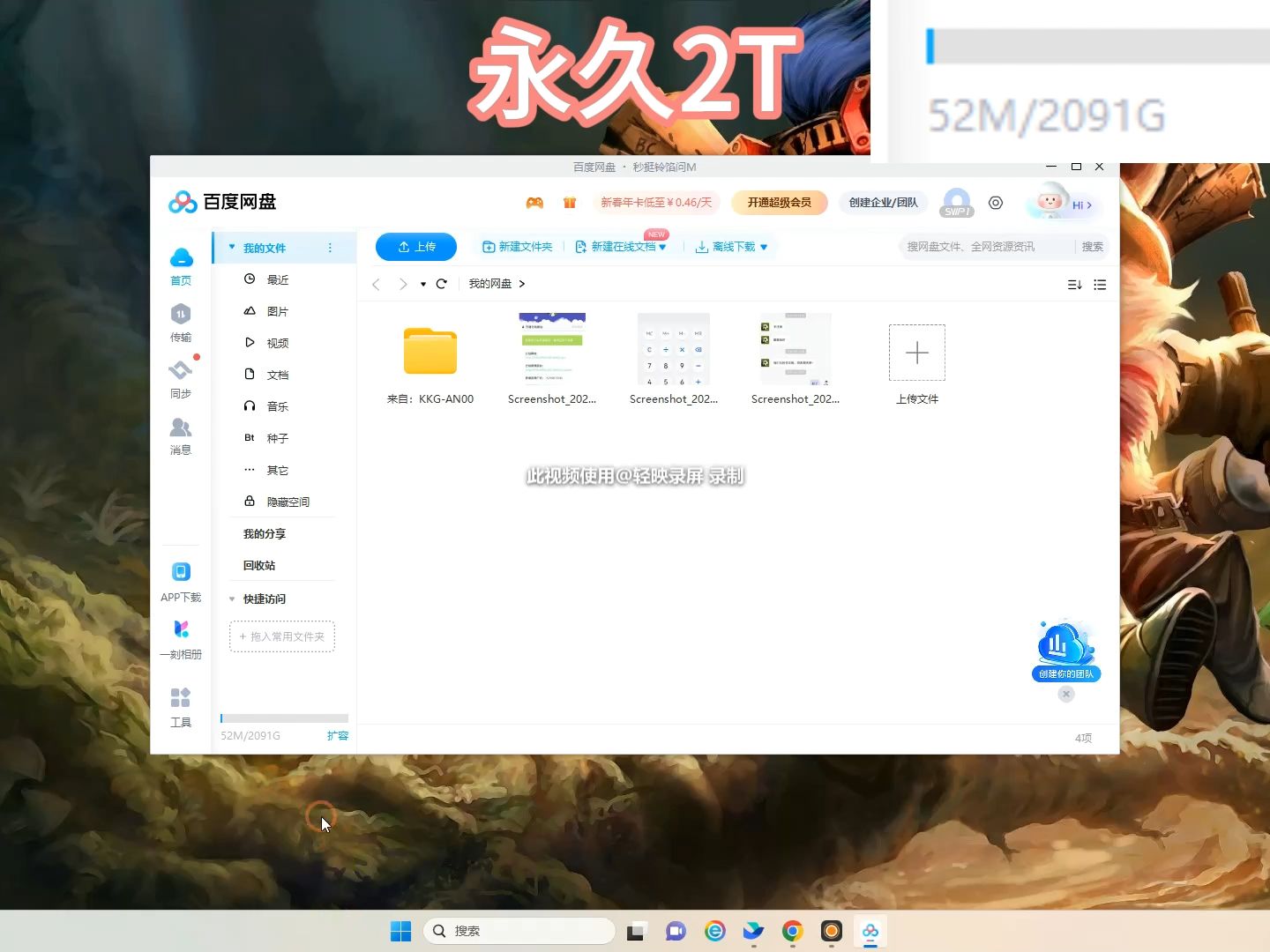Expand the 我的网盘 breadcrumb chevron

coord(522,284)
